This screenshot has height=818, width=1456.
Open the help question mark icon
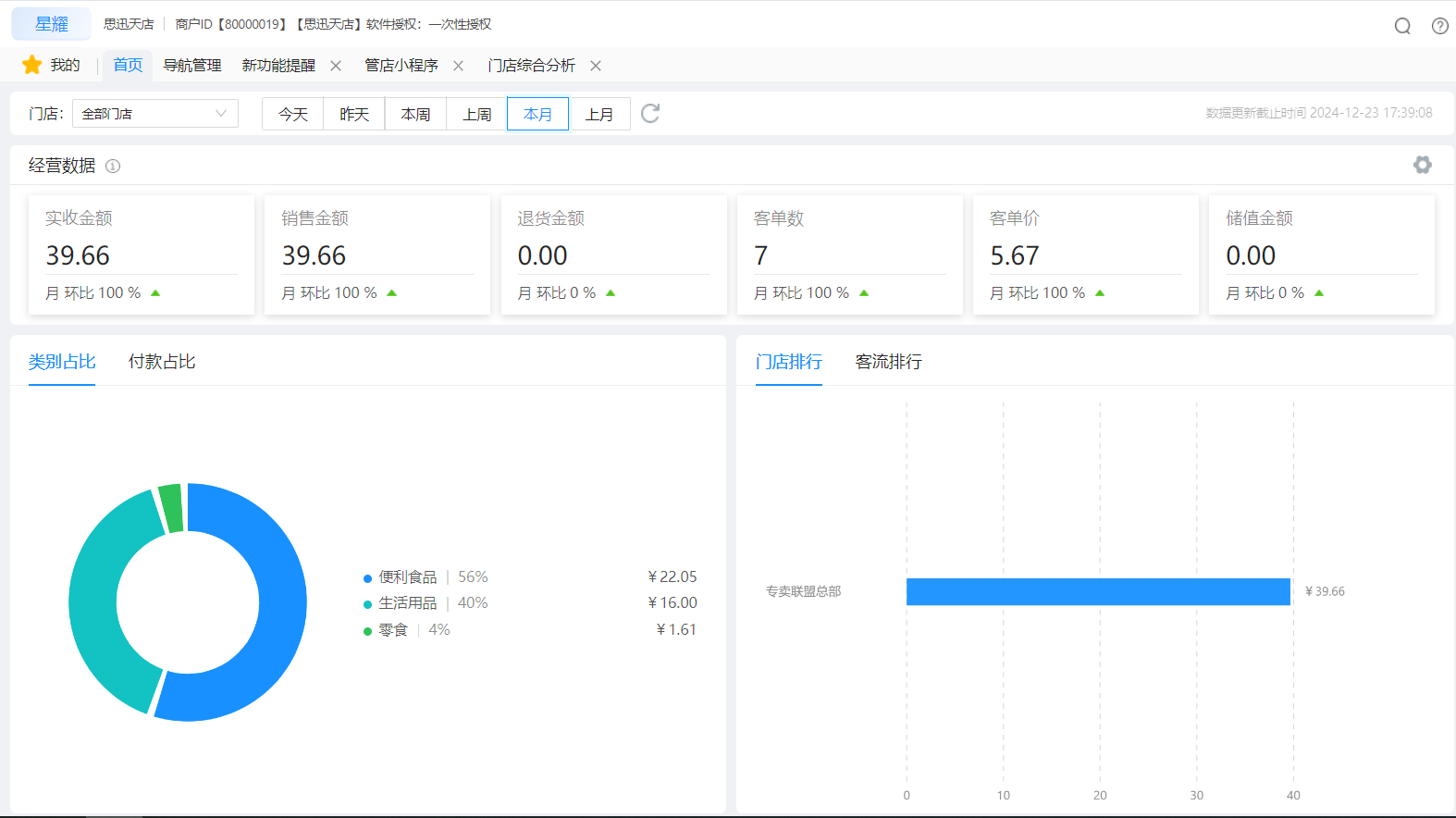click(x=1439, y=26)
